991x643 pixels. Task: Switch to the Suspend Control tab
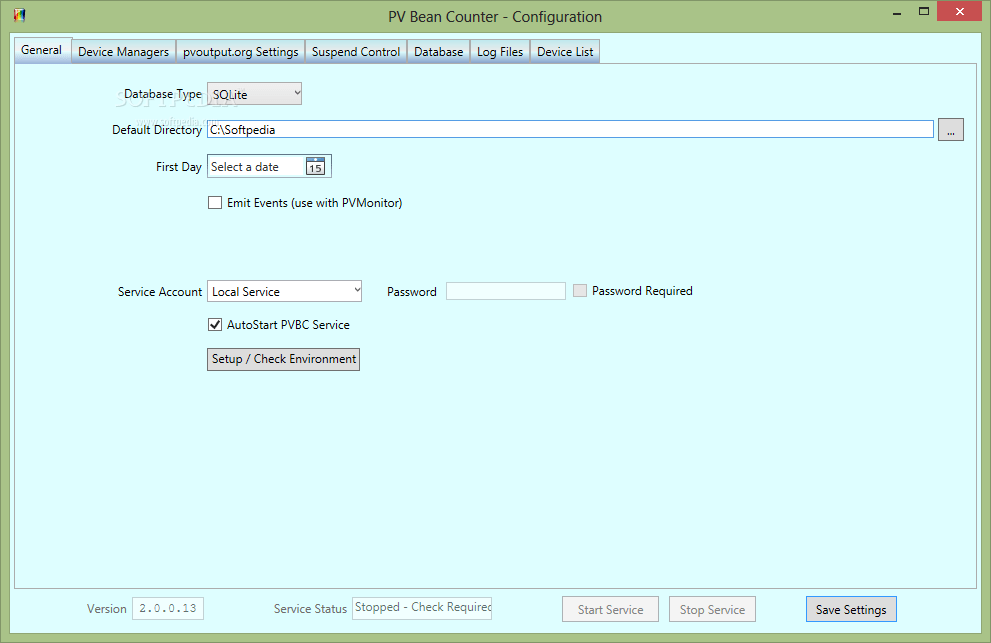pyautogui.click(x=355, y=51)
